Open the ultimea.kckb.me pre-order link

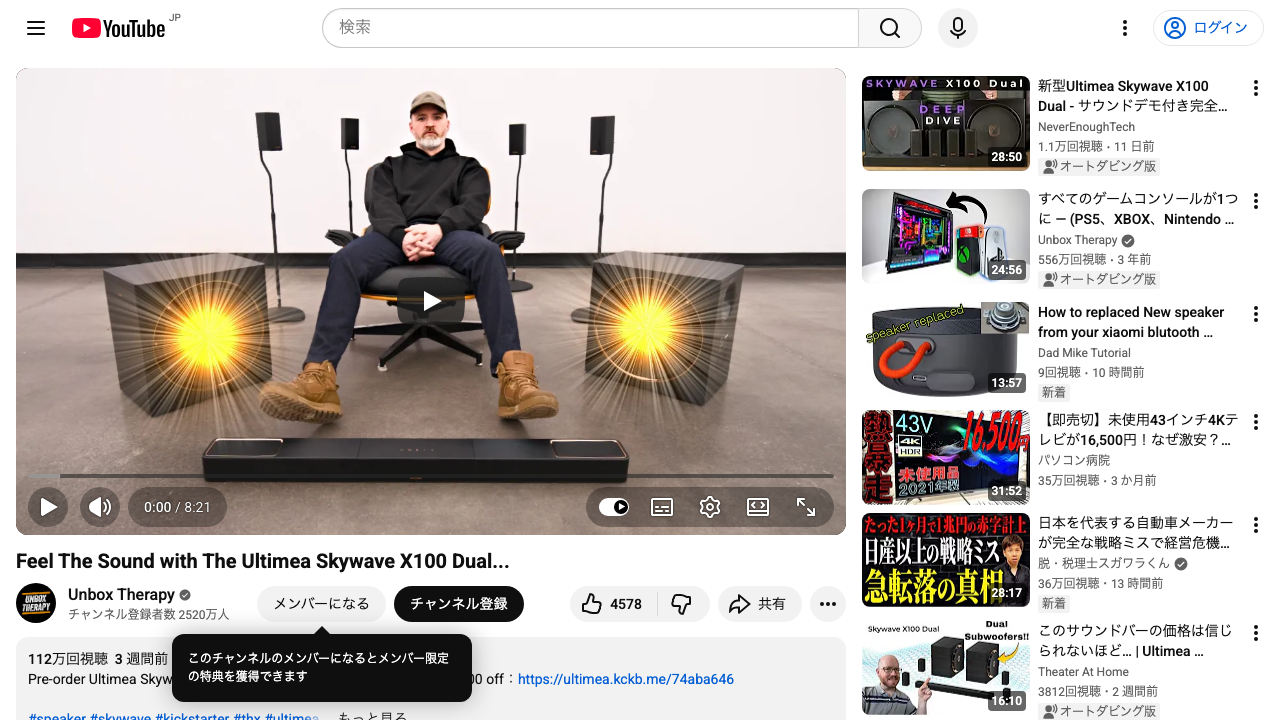[x=626, y=679]
